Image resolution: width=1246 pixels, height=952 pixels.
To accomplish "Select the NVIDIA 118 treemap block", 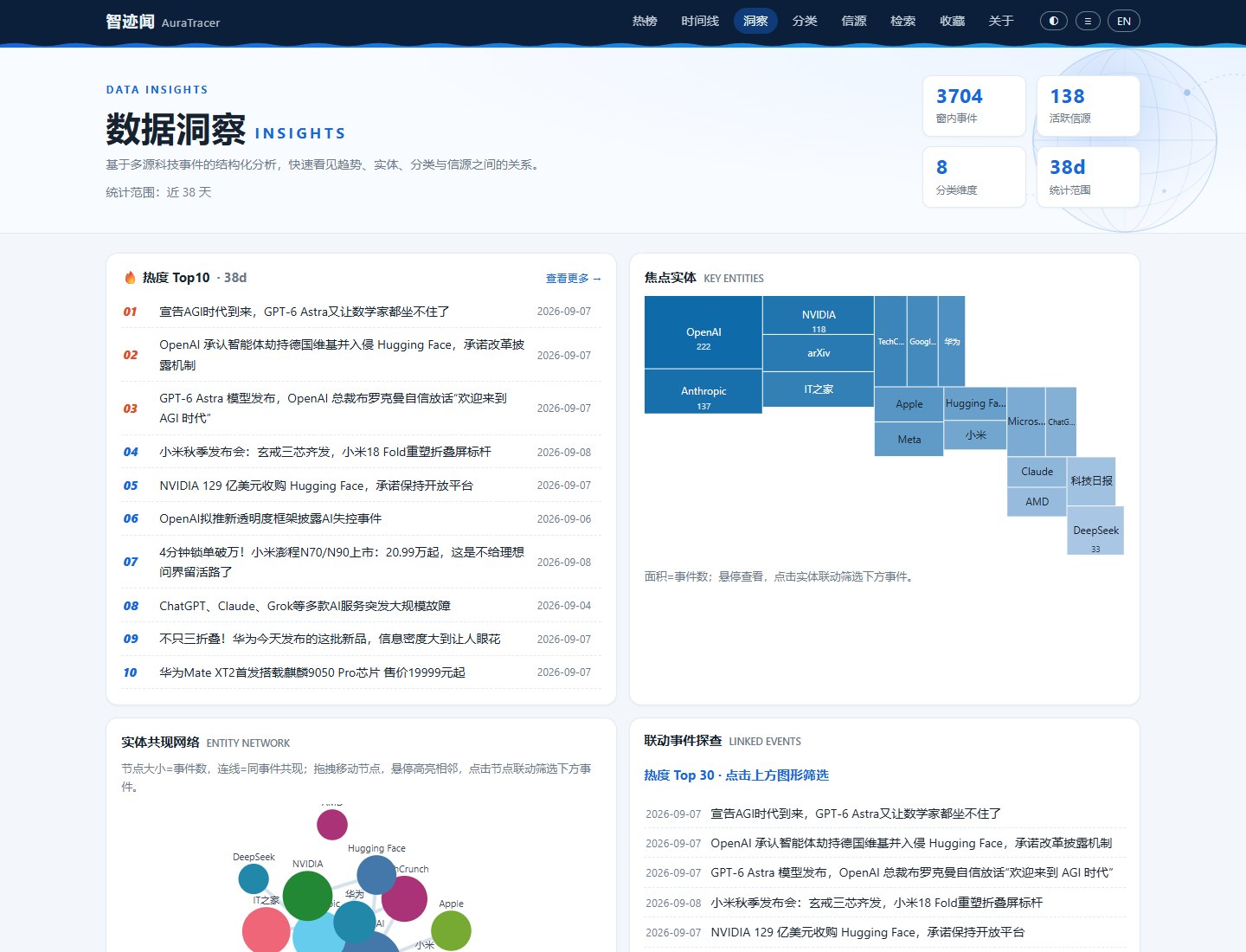I will (x=819, y=315).
